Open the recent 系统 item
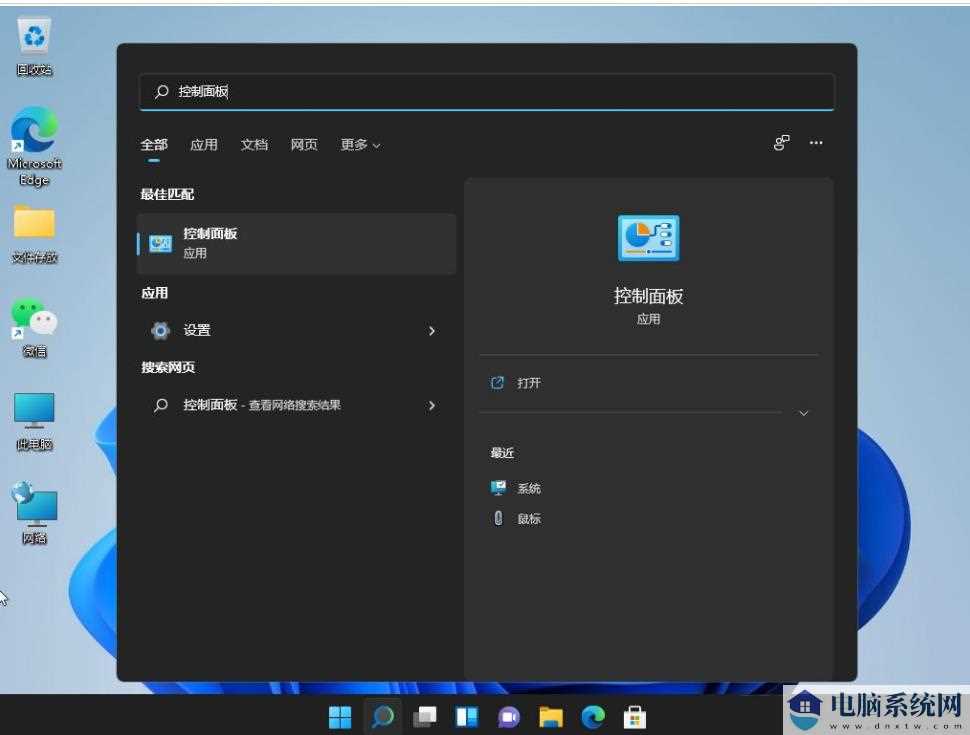Viewport: 970px width, 735px height. click(x=529, y=488)
